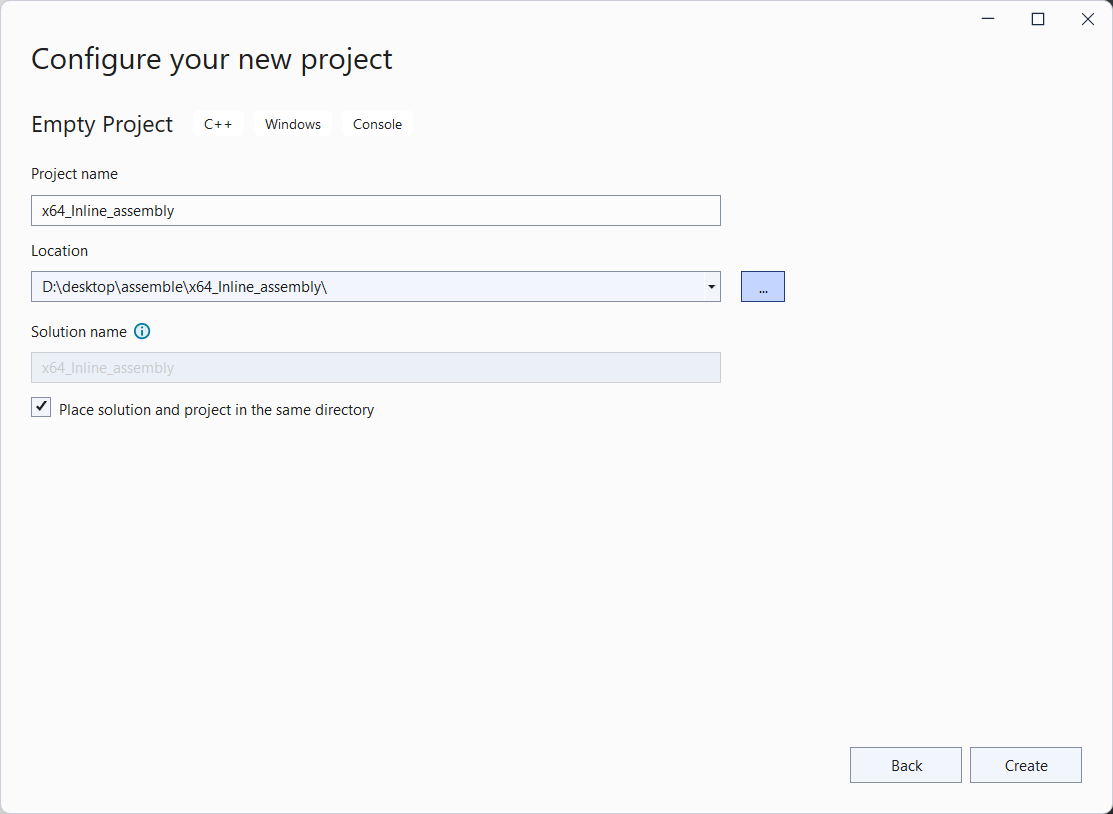Click the Solution name label text
The height and width of the screenshot is (814, 1113).
pyautogui.click(x=79, y=331)
